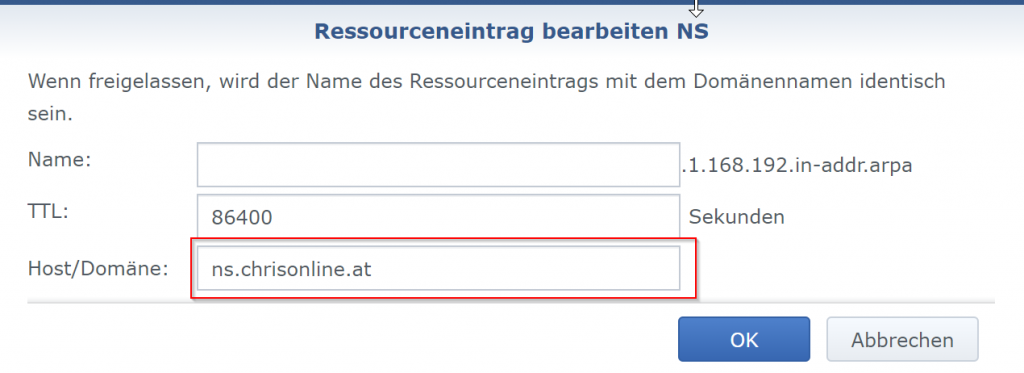
Task: Confirm the NS record with OK
Action: [744, 339]
